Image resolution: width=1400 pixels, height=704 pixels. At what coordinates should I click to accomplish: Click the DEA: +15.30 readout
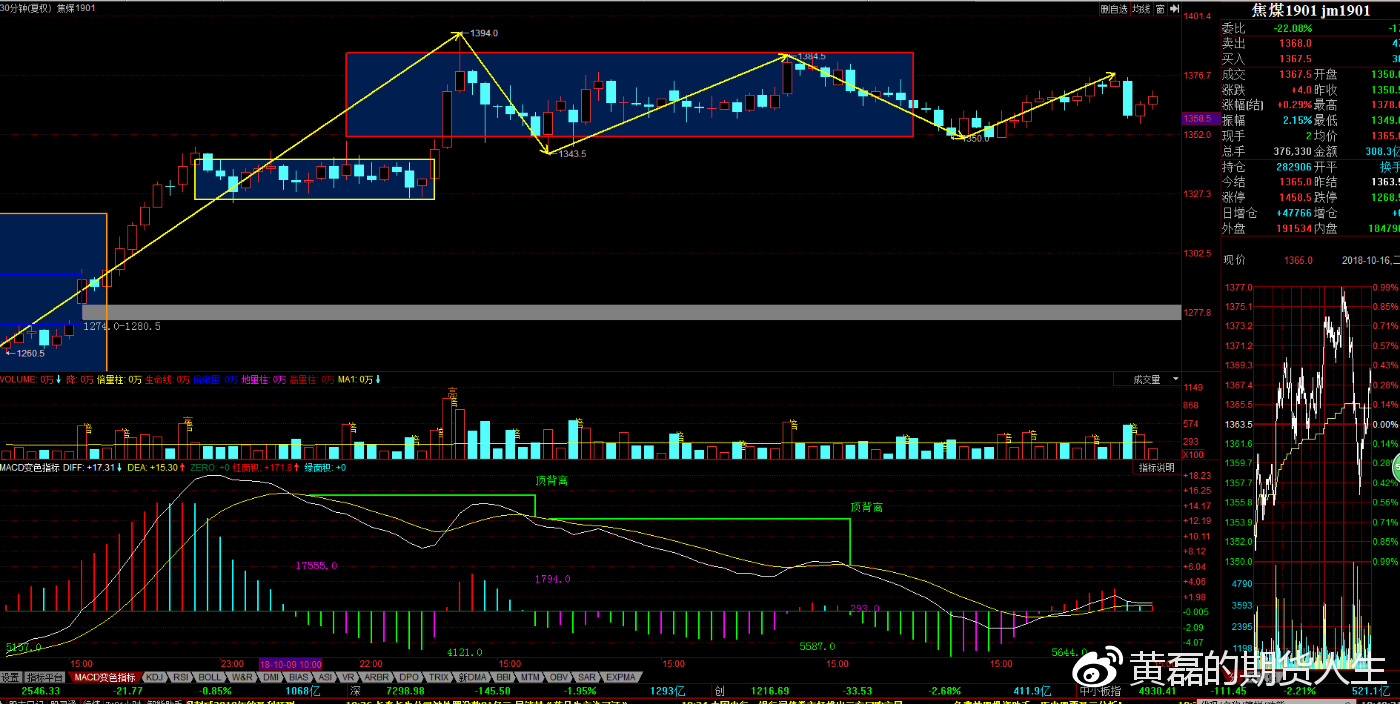click(154, 467)
